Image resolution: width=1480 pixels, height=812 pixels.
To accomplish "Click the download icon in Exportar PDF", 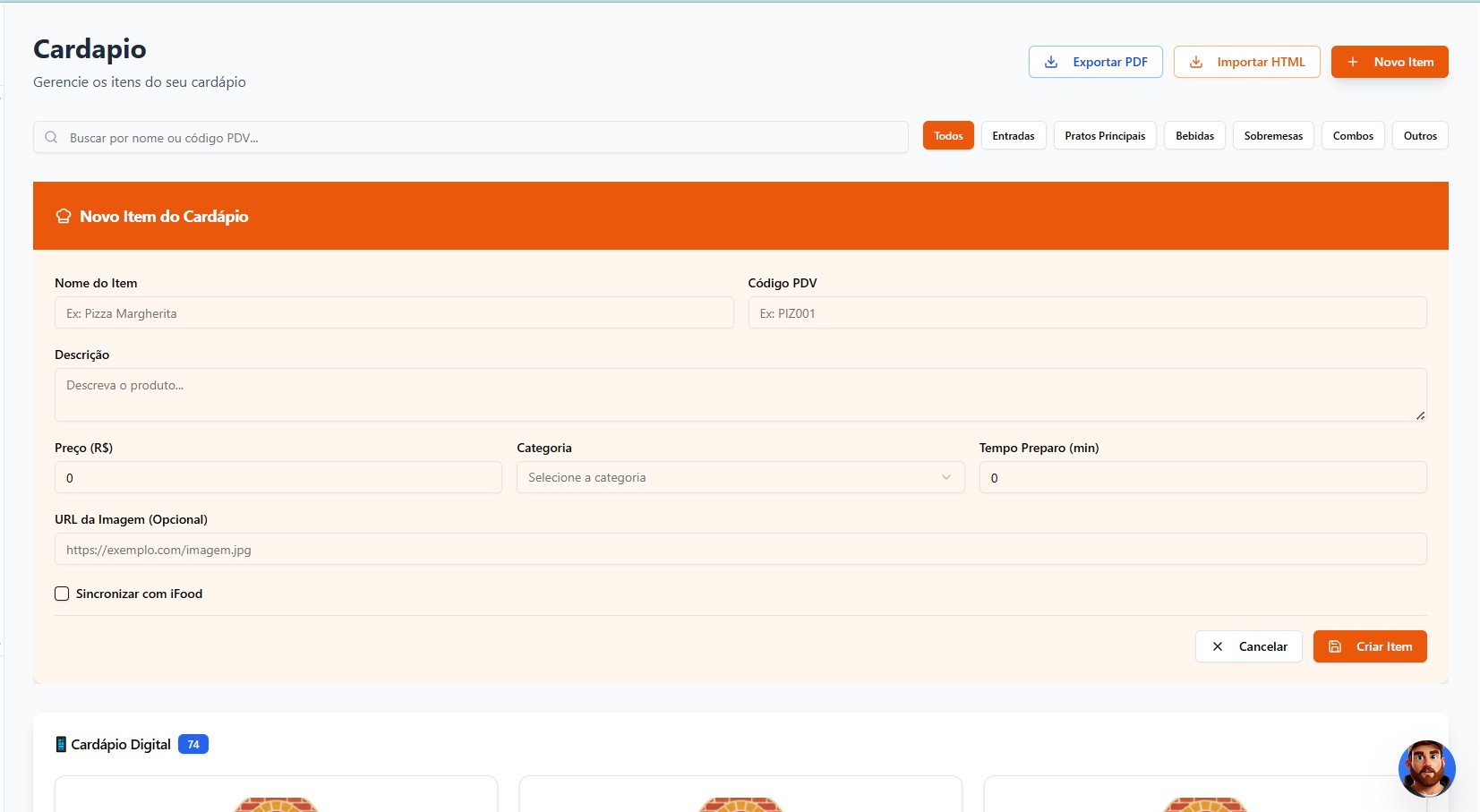I will [x=1051, y=62].
